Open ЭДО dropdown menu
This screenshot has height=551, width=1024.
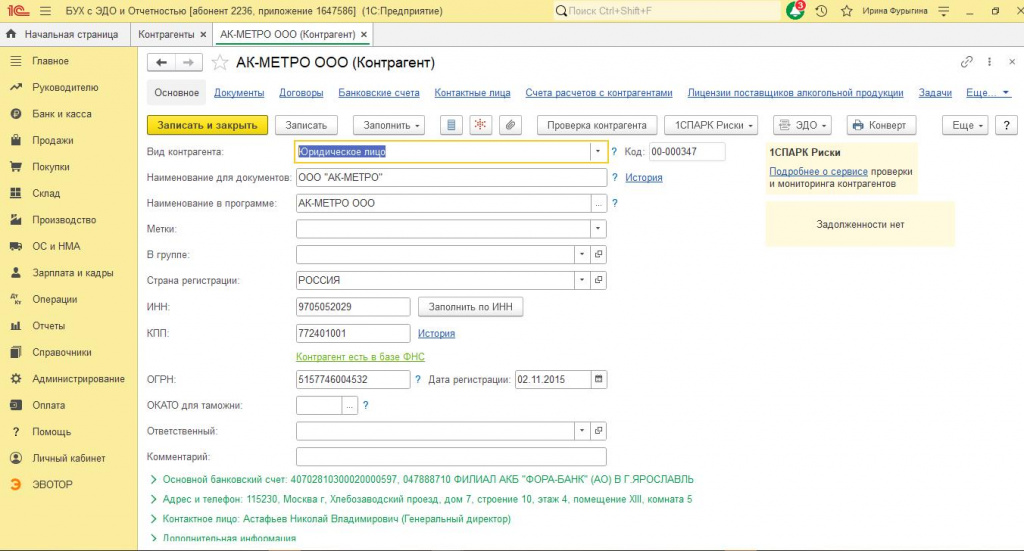pos(803,125)
